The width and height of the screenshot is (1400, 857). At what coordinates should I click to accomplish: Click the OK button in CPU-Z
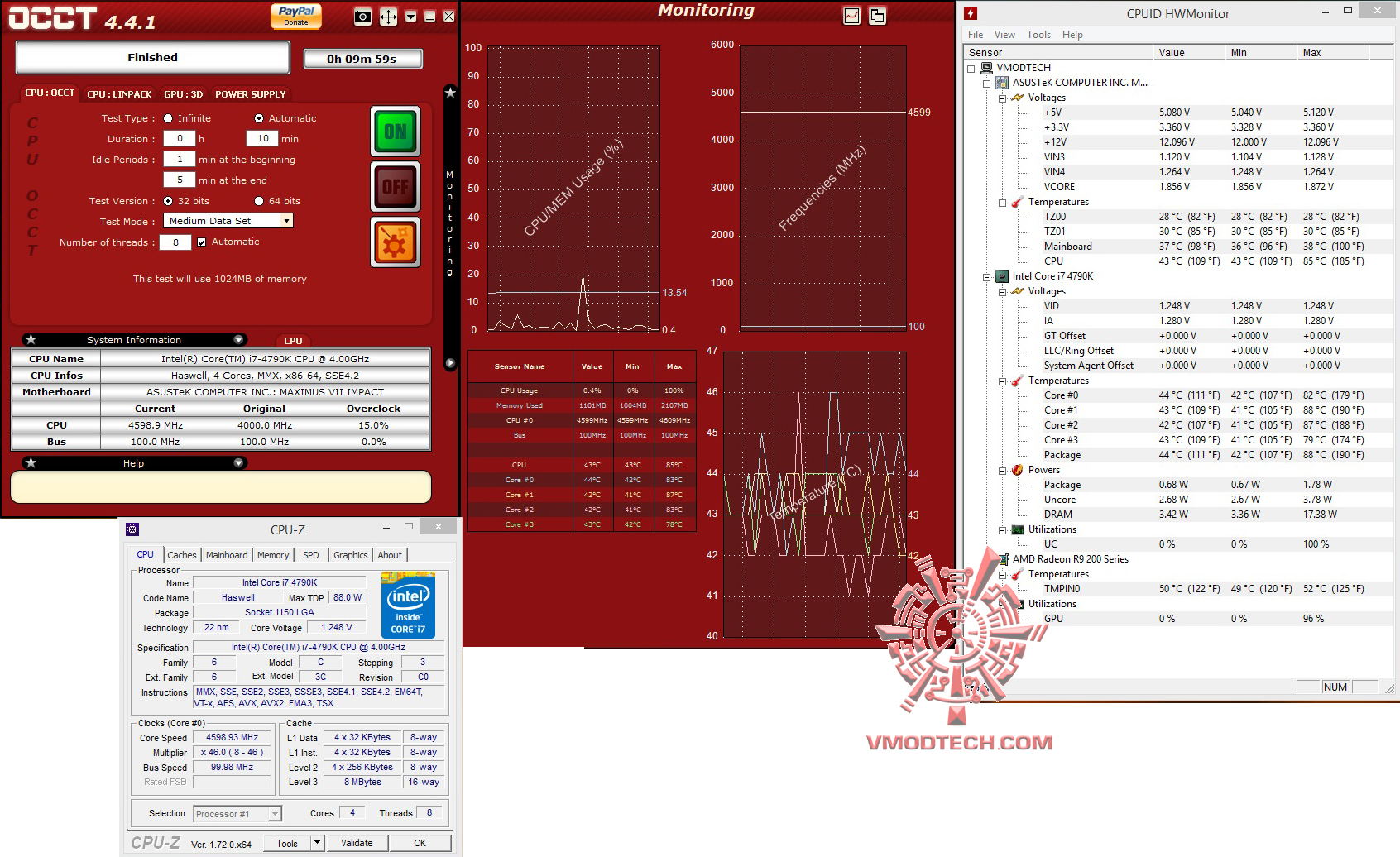420,843
